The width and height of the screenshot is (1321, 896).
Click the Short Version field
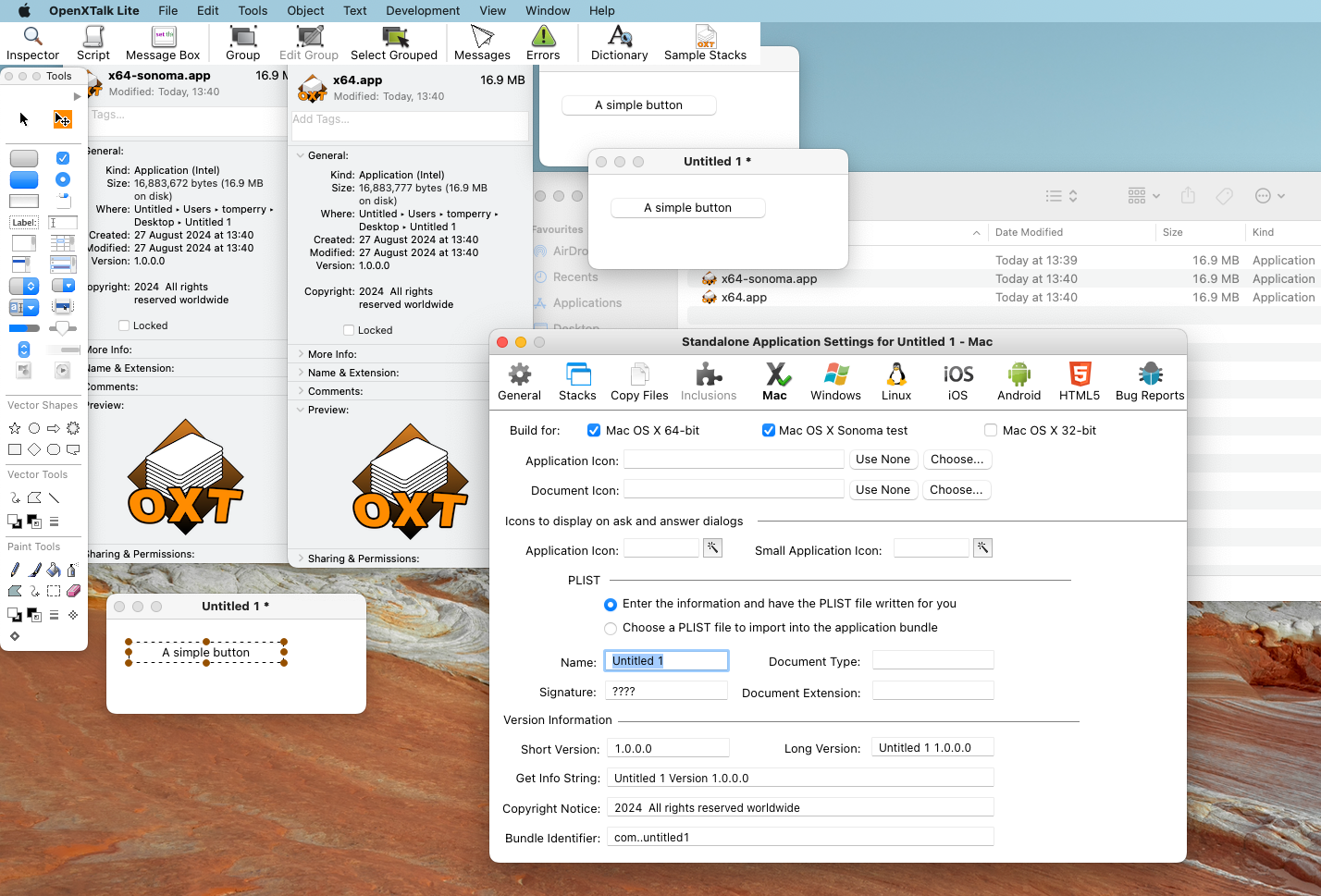tap(668, 749)
